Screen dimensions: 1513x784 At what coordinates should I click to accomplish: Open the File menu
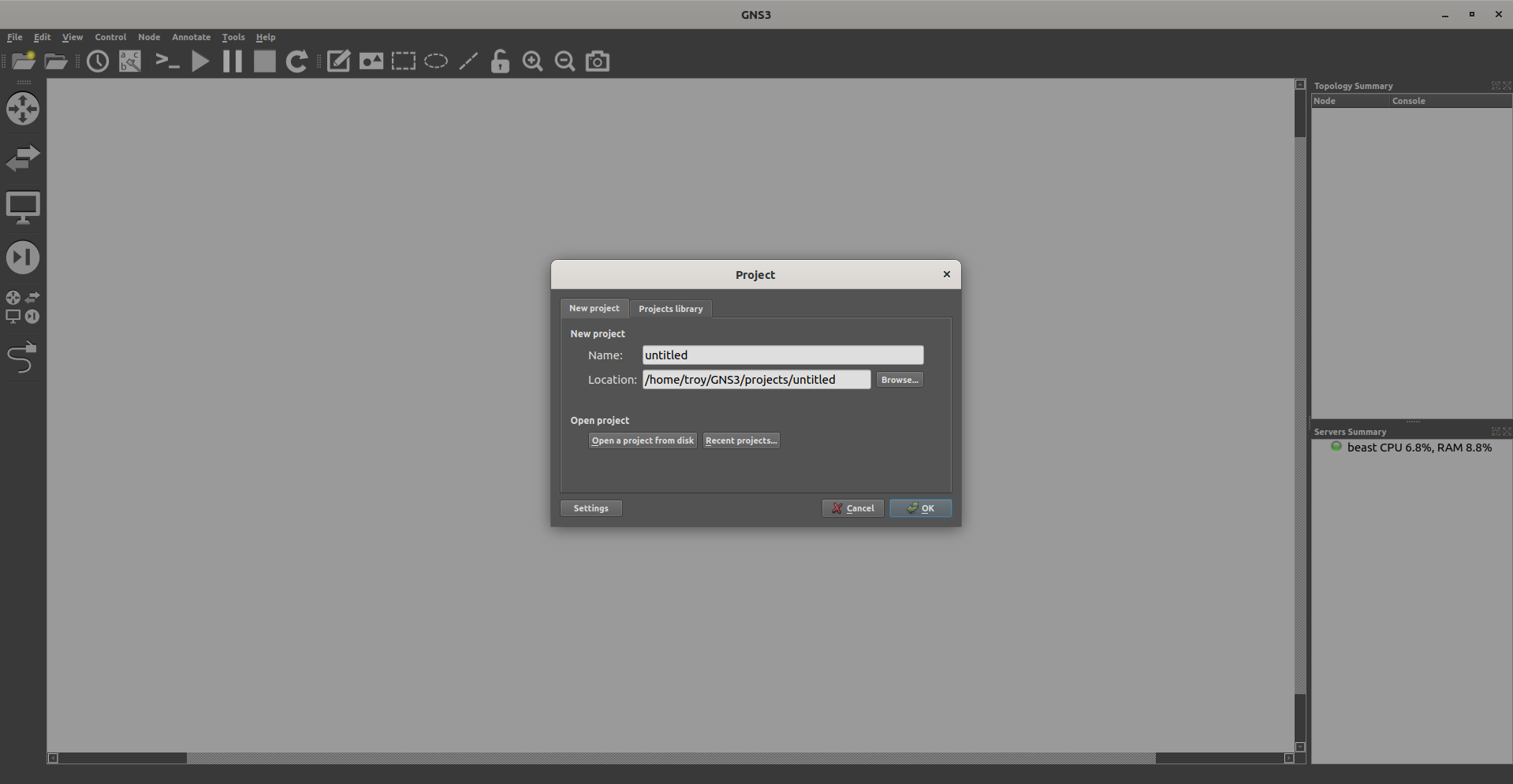pyautogui.click(x=14, y=37)
